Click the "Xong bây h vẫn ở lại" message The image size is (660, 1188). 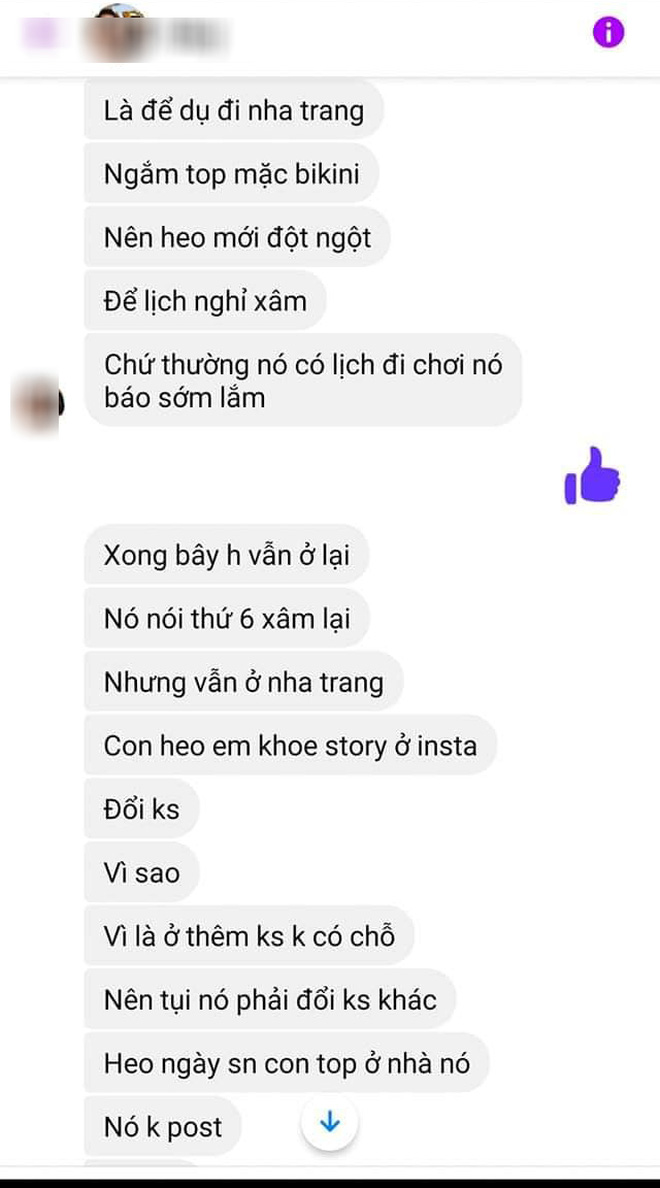point(227,555)
